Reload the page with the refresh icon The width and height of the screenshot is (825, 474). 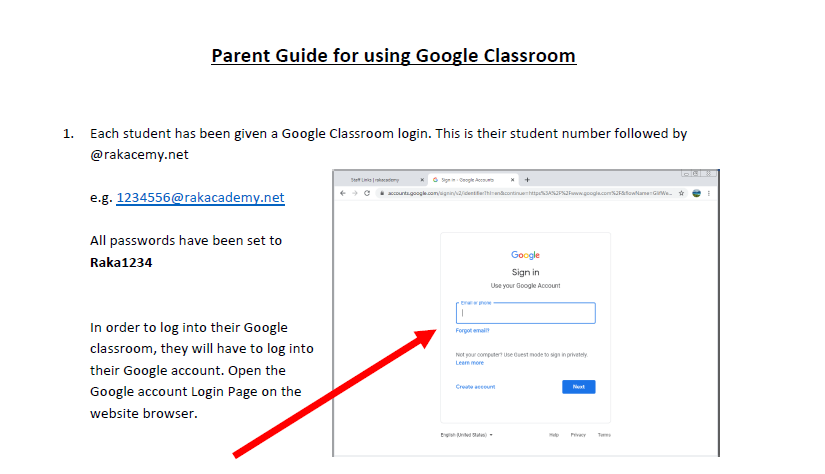(x=367, y=194)
